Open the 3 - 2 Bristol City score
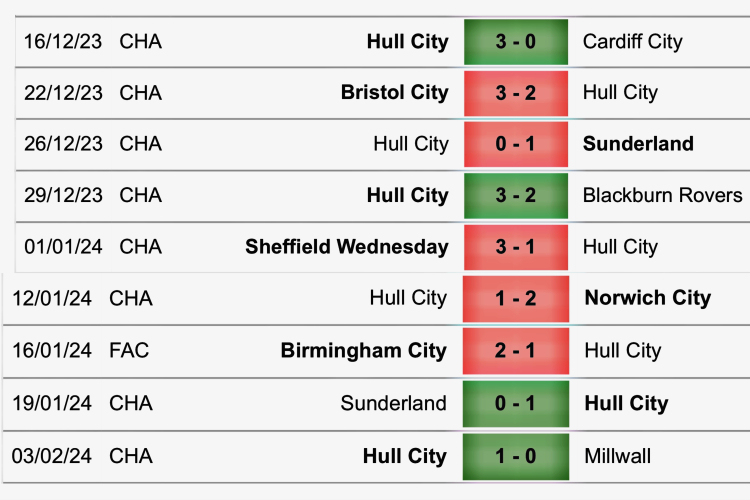This screenshot has height=500, width=750. [x=515, y=93]
